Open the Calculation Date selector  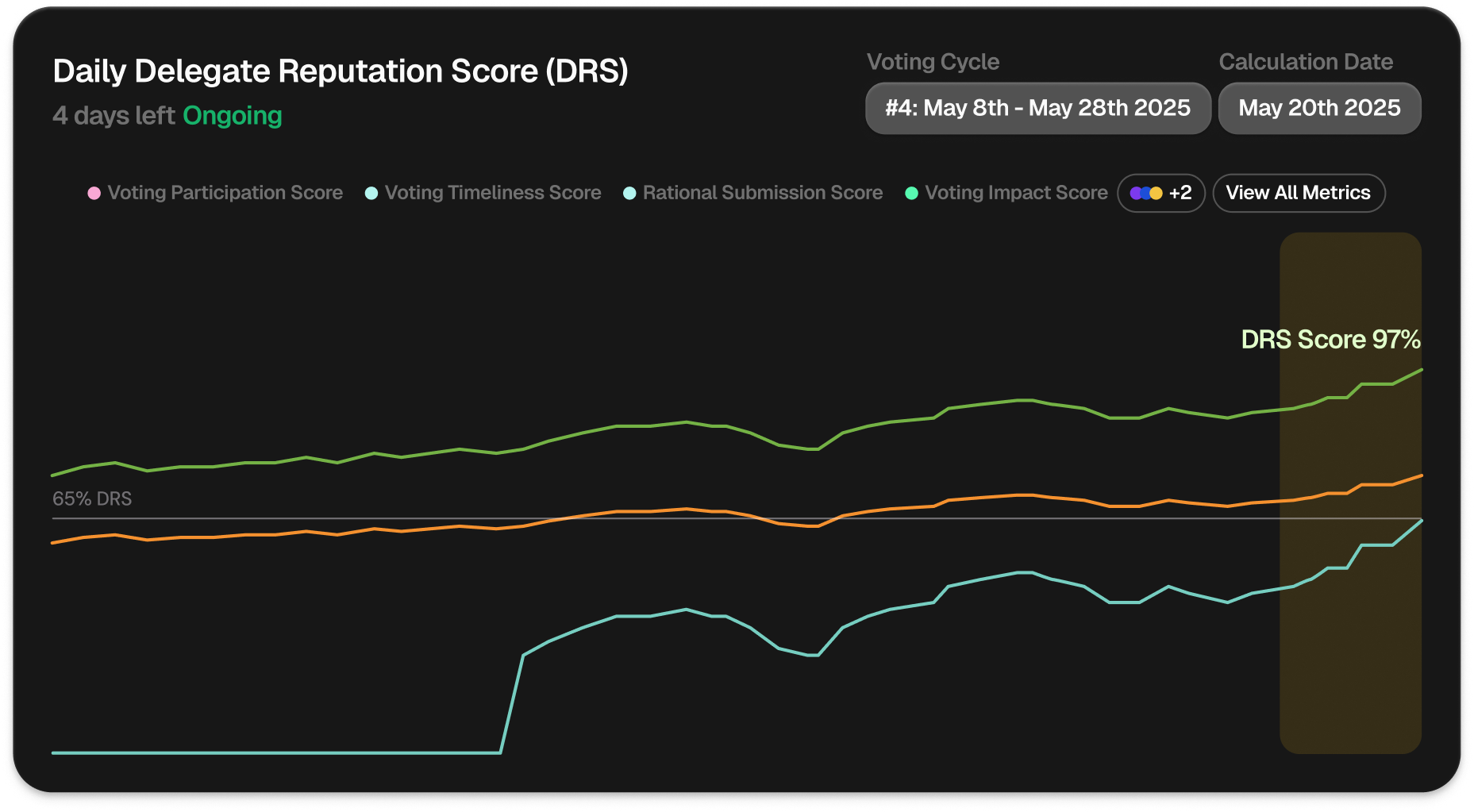tap(1318, 108)
